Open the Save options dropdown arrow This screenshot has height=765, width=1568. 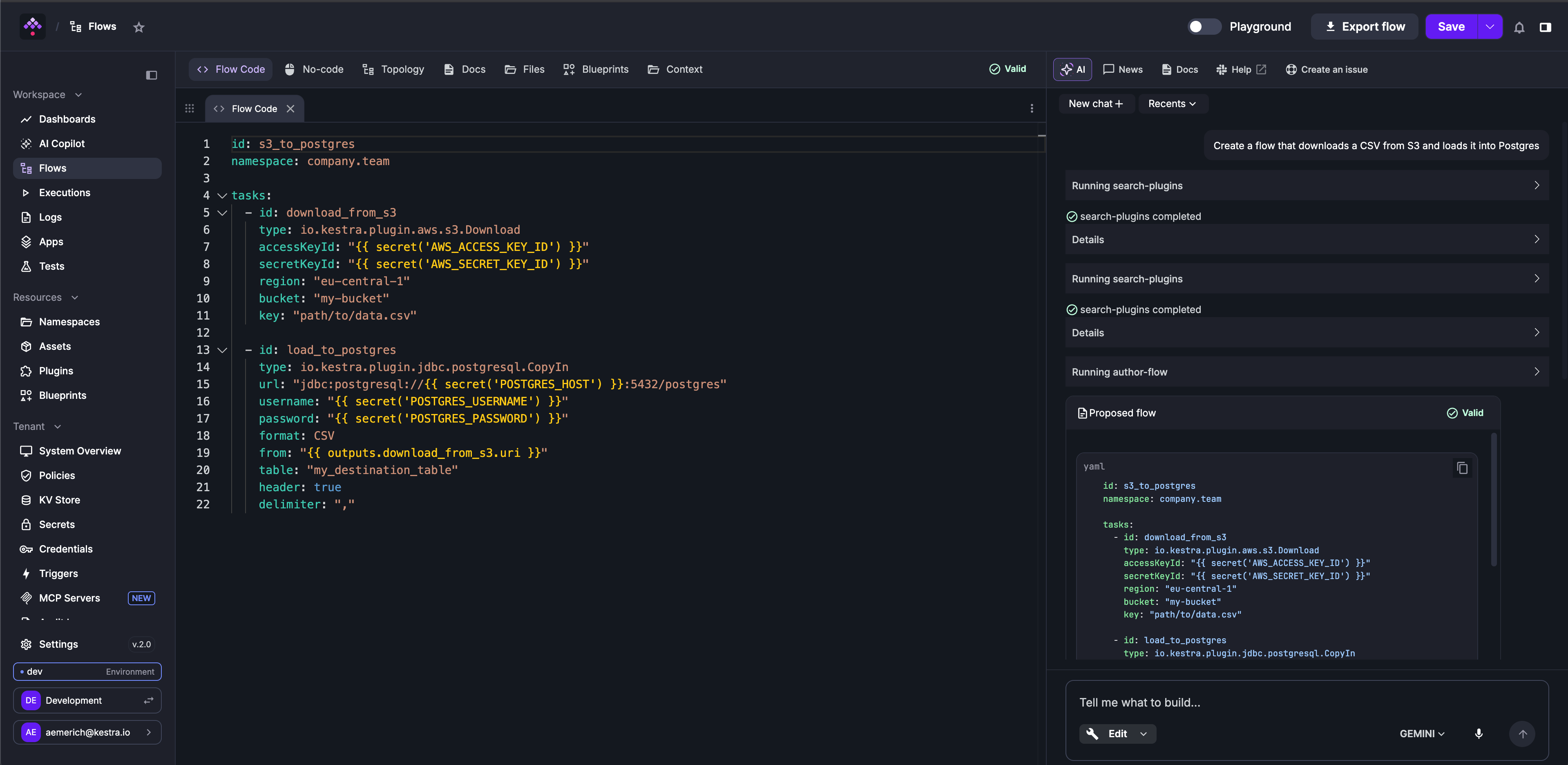click(x=1490, y=27)
